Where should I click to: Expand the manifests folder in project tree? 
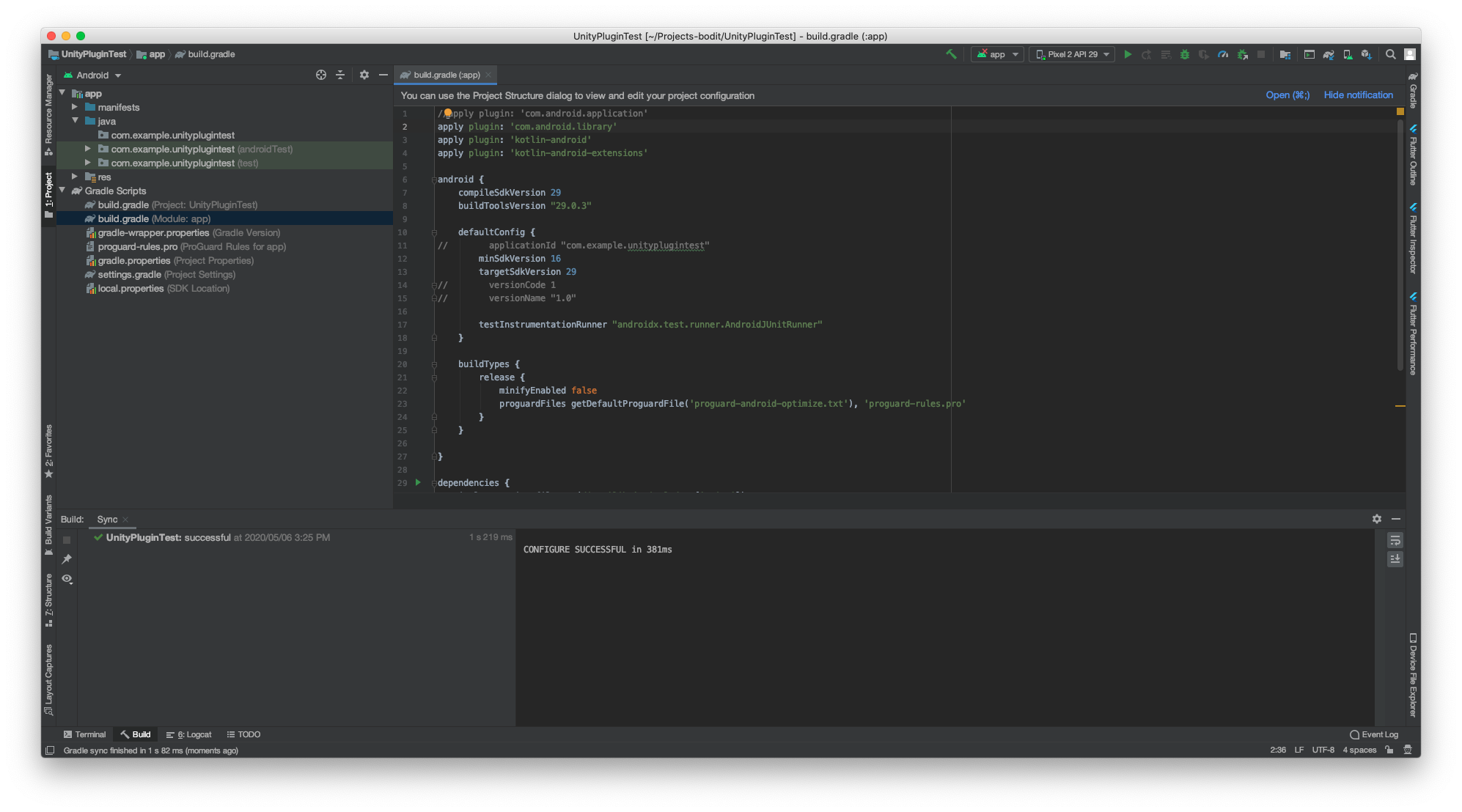click(x=75, y=107)
